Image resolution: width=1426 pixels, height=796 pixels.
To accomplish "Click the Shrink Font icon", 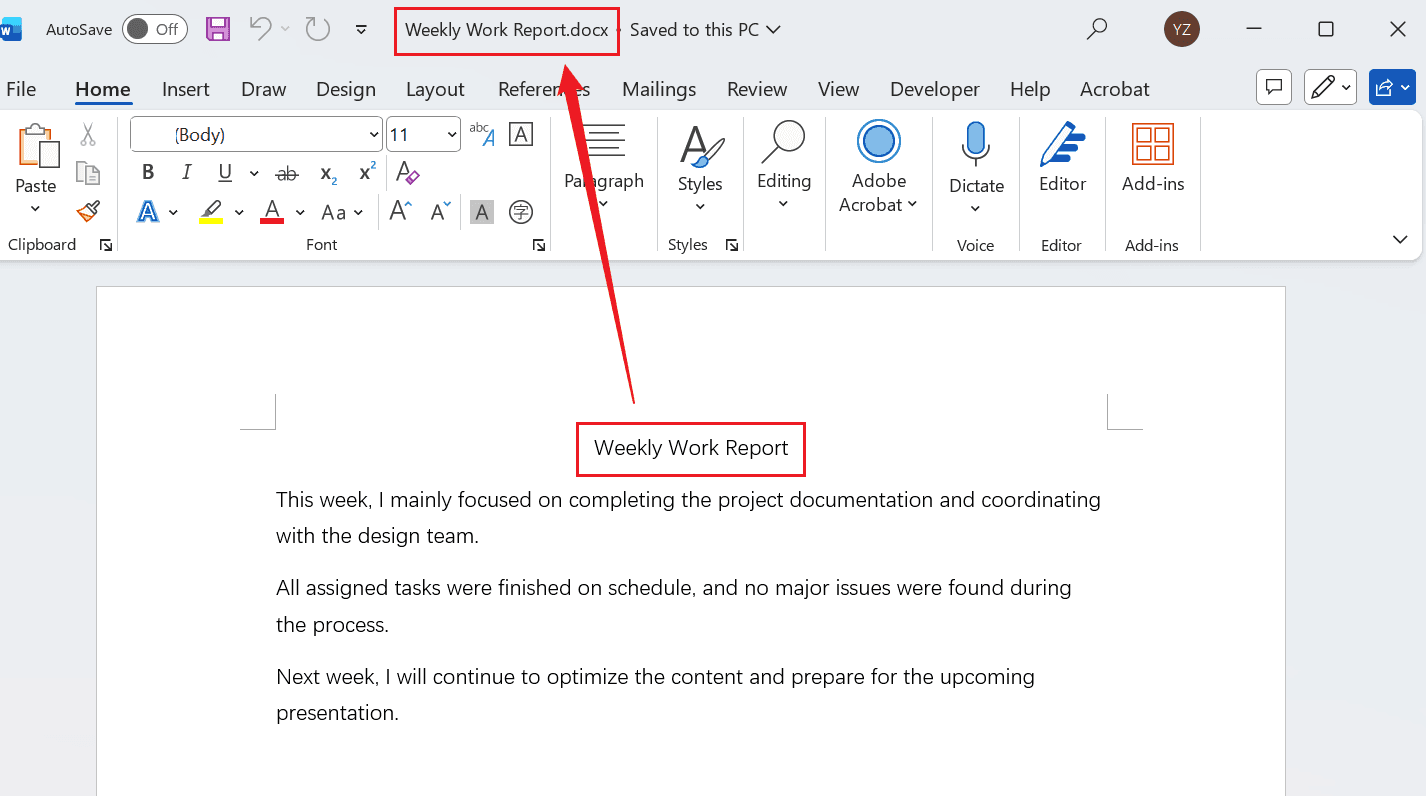I will [x=441, y=211].
